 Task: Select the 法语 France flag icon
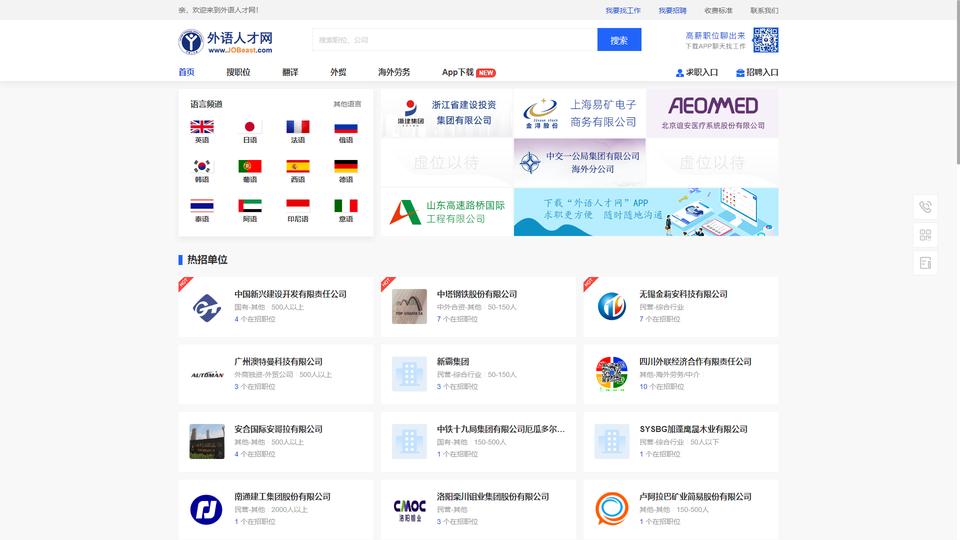tap(298, 127)
